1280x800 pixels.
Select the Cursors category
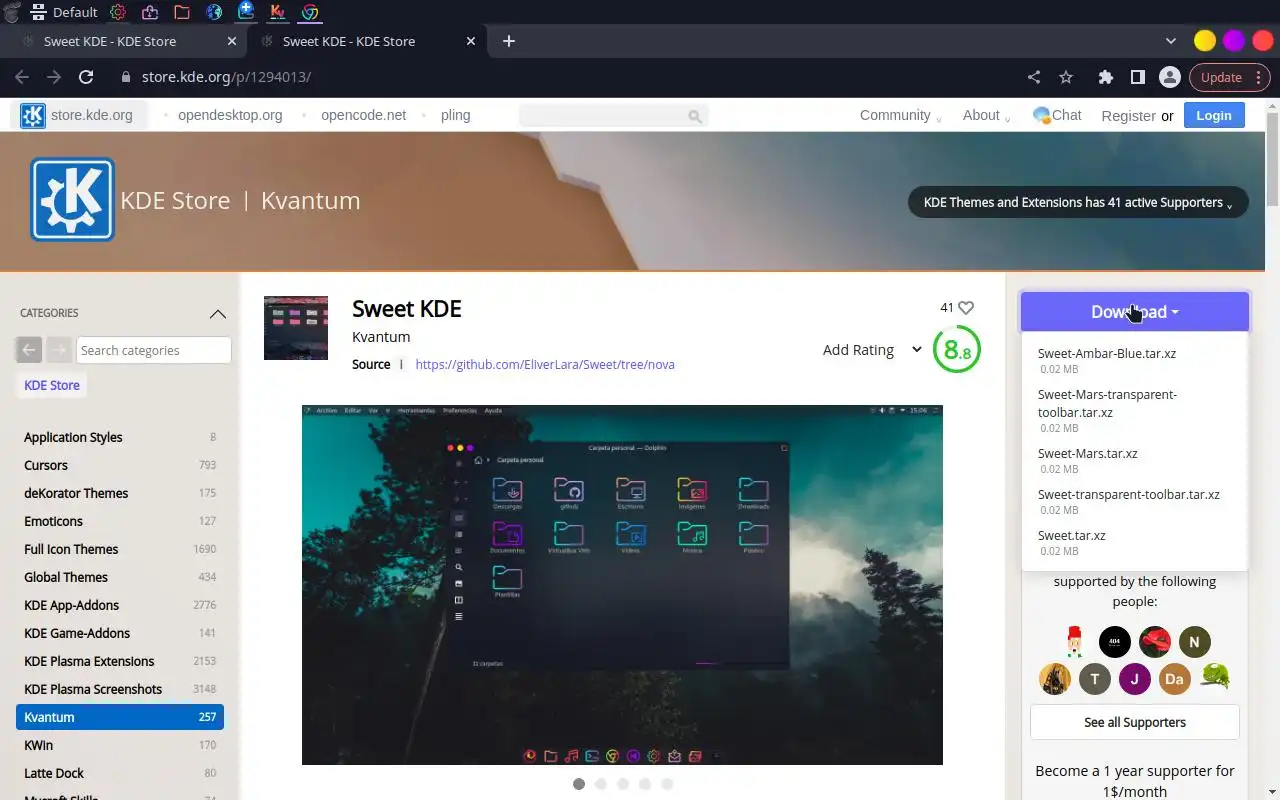120,465
